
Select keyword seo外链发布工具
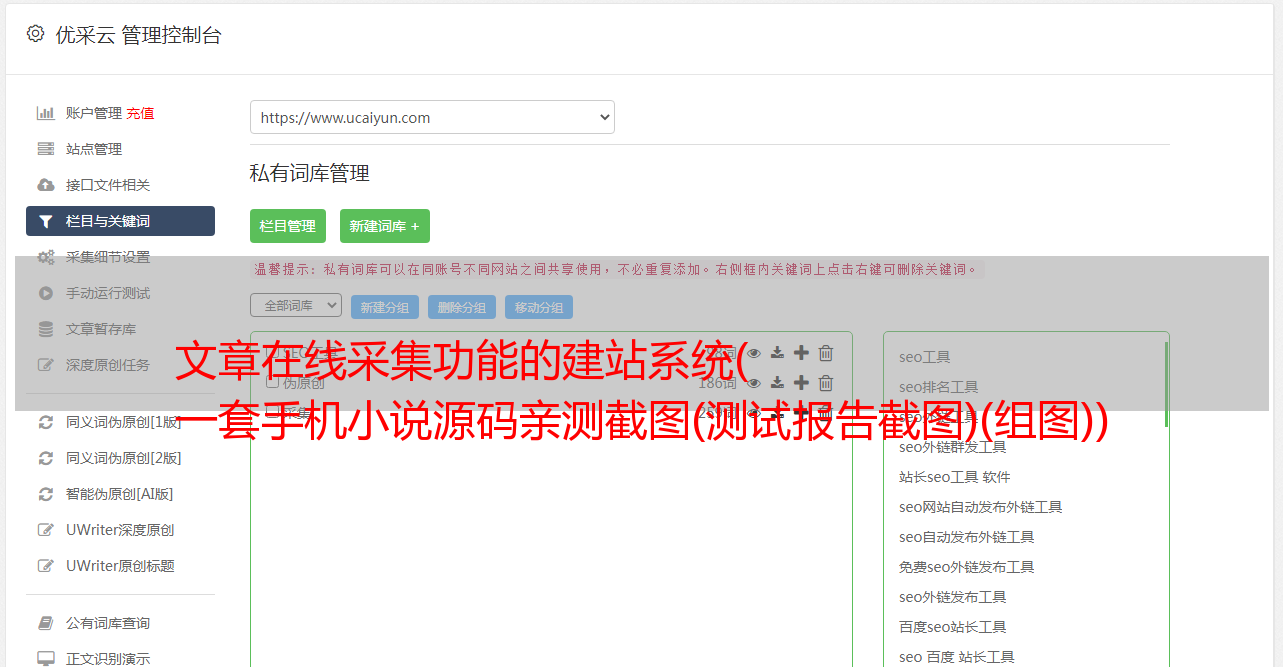[x=953, y=597]
